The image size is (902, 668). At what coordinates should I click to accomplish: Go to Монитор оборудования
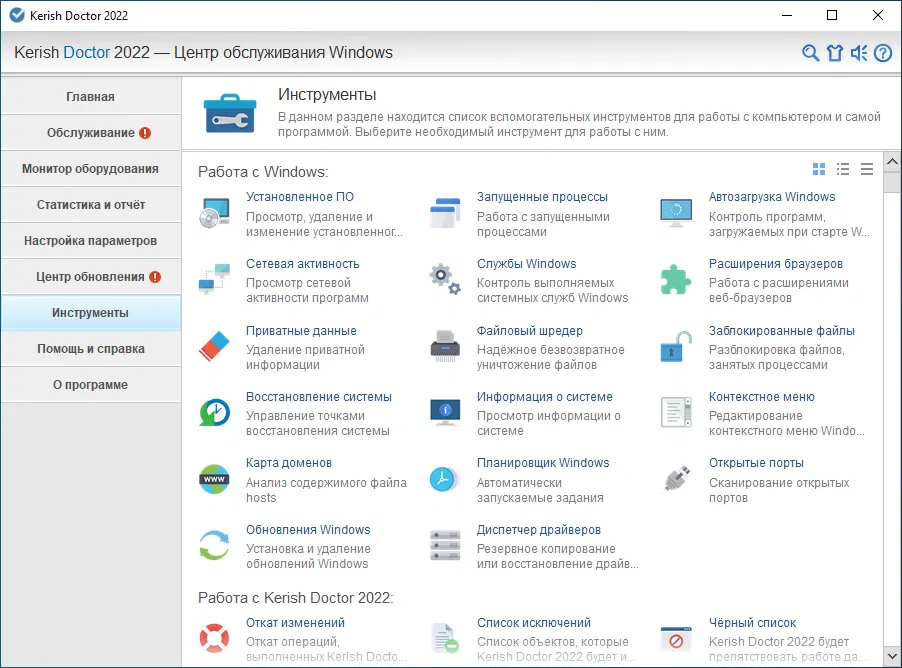click(x=90, y=169)
